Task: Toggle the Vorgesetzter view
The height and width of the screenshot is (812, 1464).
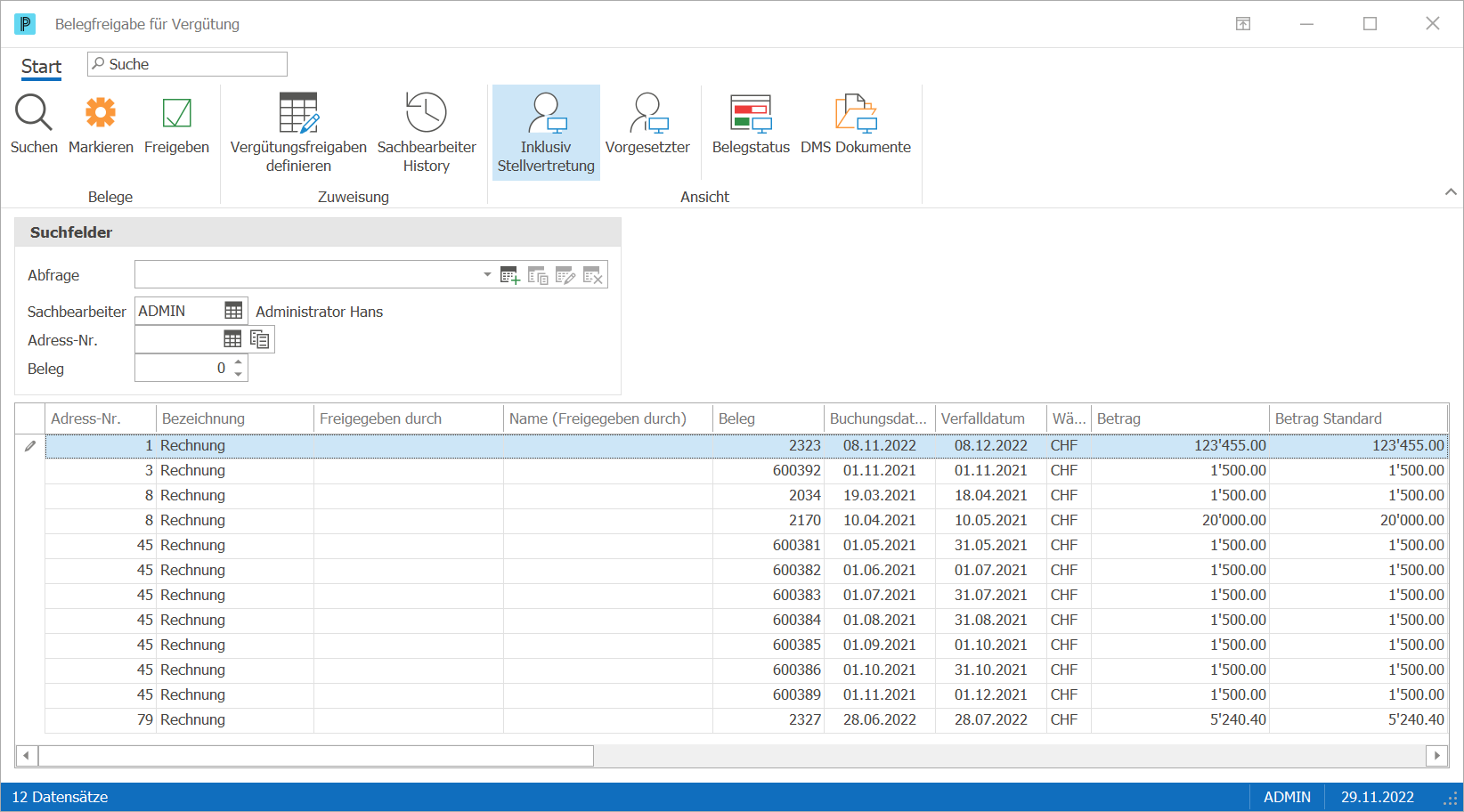Action: [x=647, y=124]
